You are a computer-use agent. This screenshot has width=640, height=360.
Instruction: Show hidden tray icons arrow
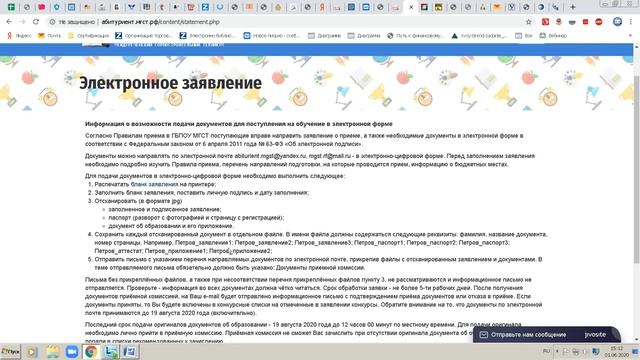tap(557, 351)
